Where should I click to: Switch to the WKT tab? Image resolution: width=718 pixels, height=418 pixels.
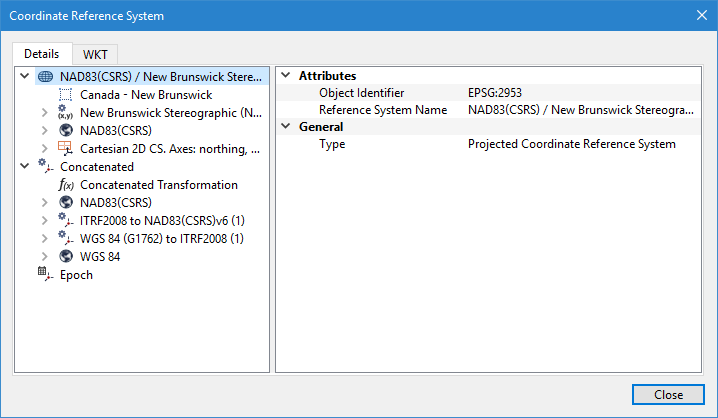(x=95, y=54)
